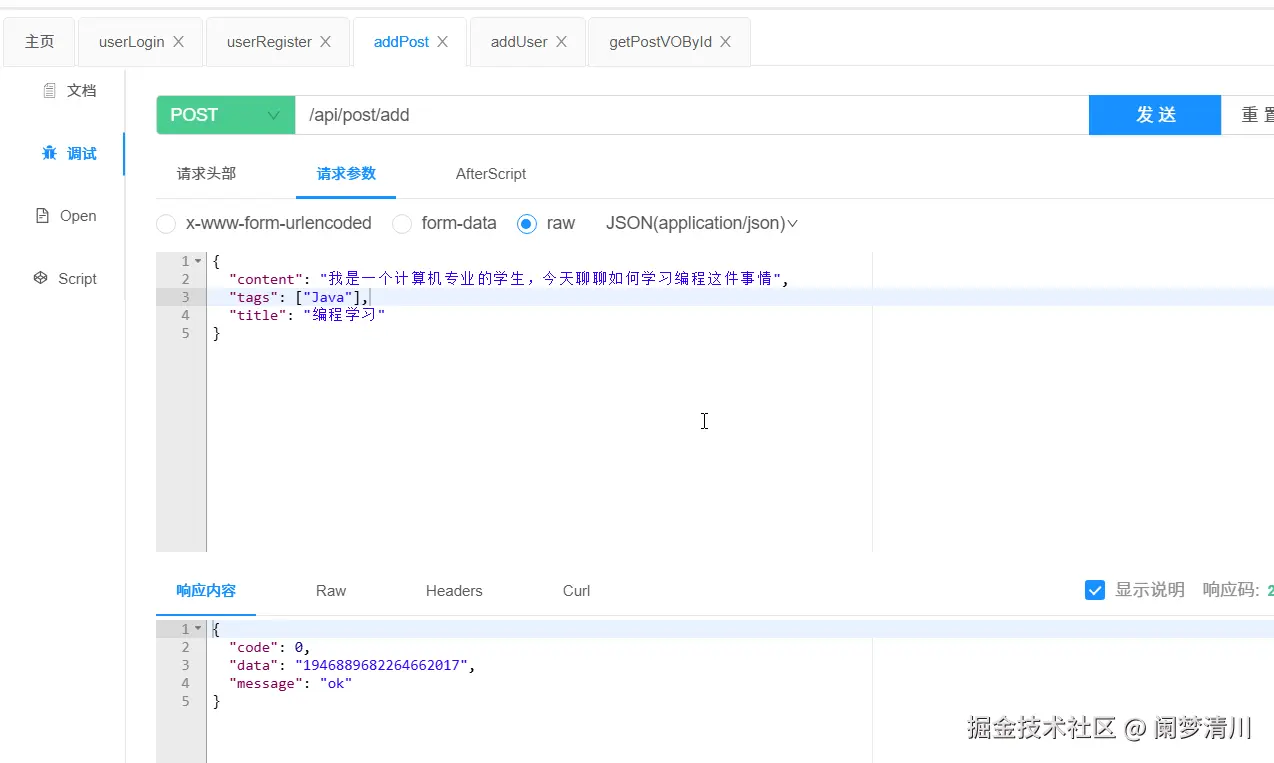Image resolution: width=1274 pixels, height=763 pixels.
Task: Switch to the 主页 tab
Action: [40, 42]
